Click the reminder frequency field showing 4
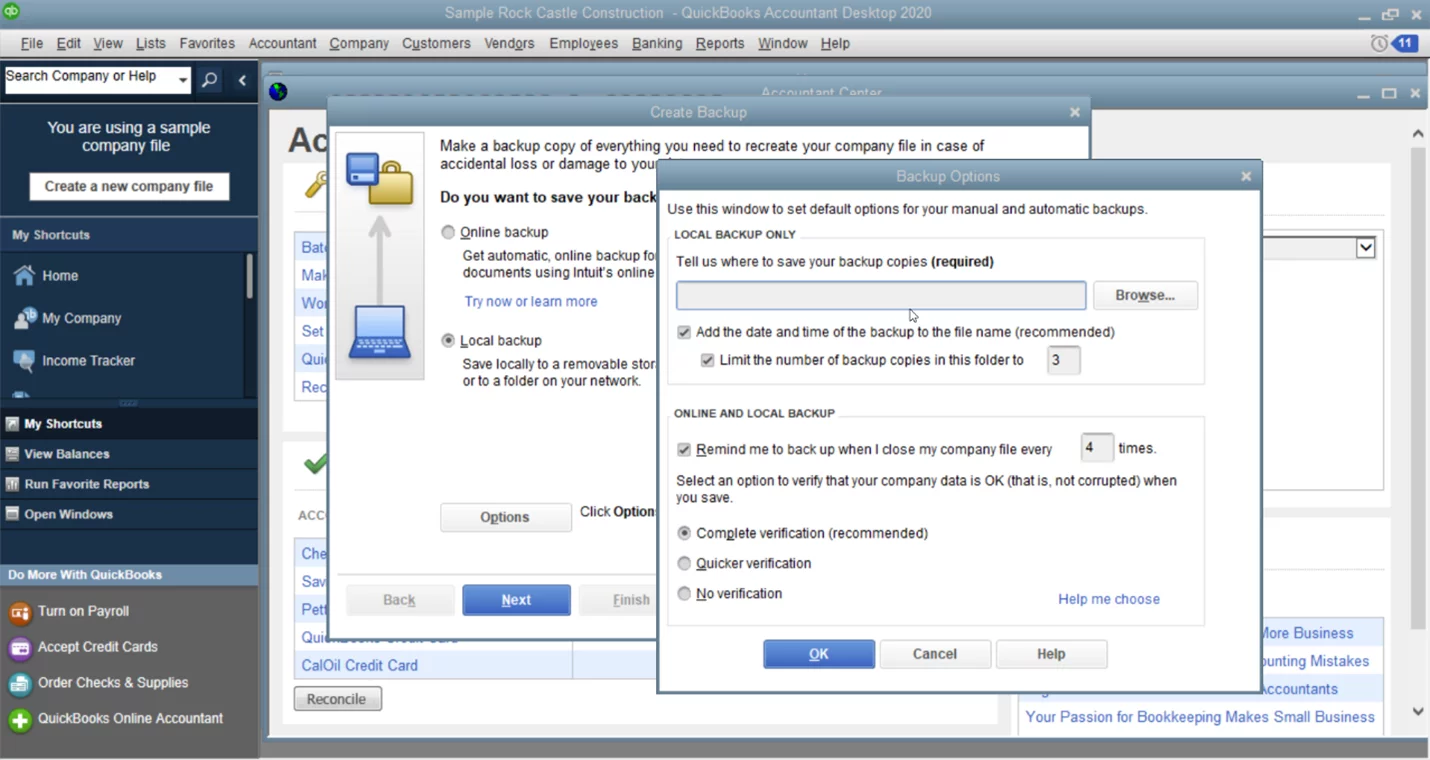This screenshot has height=760, width=1430. (x=1097, y=448)
